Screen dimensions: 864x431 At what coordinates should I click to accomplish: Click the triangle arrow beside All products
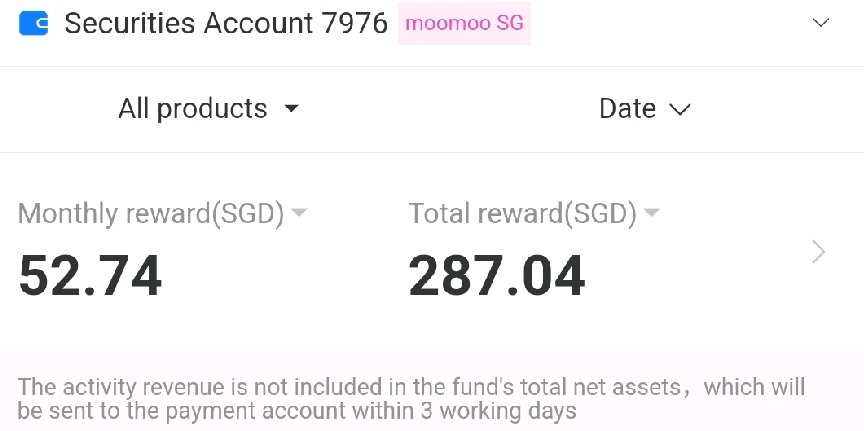[291, 108]
